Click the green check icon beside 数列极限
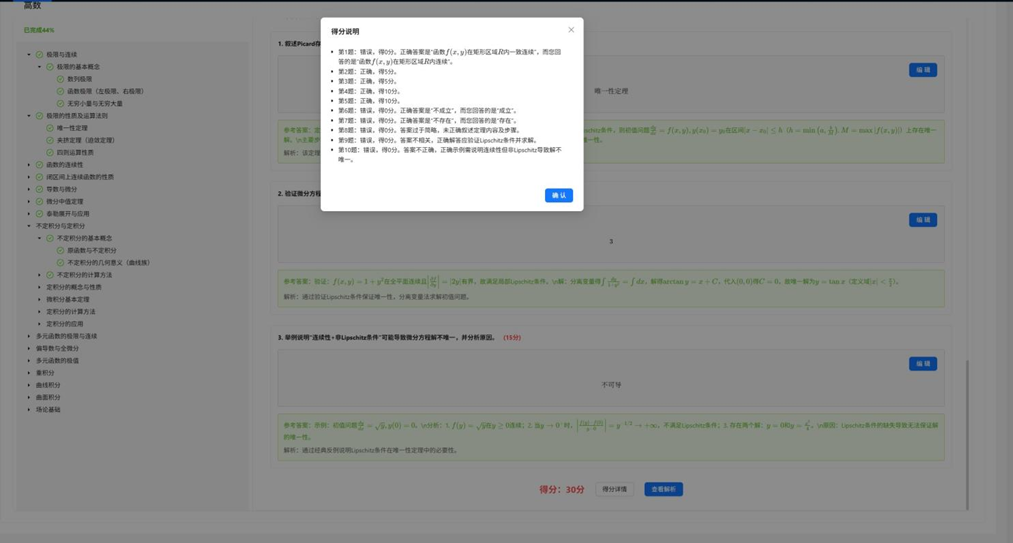1013x543 pixels. point(60,79)
